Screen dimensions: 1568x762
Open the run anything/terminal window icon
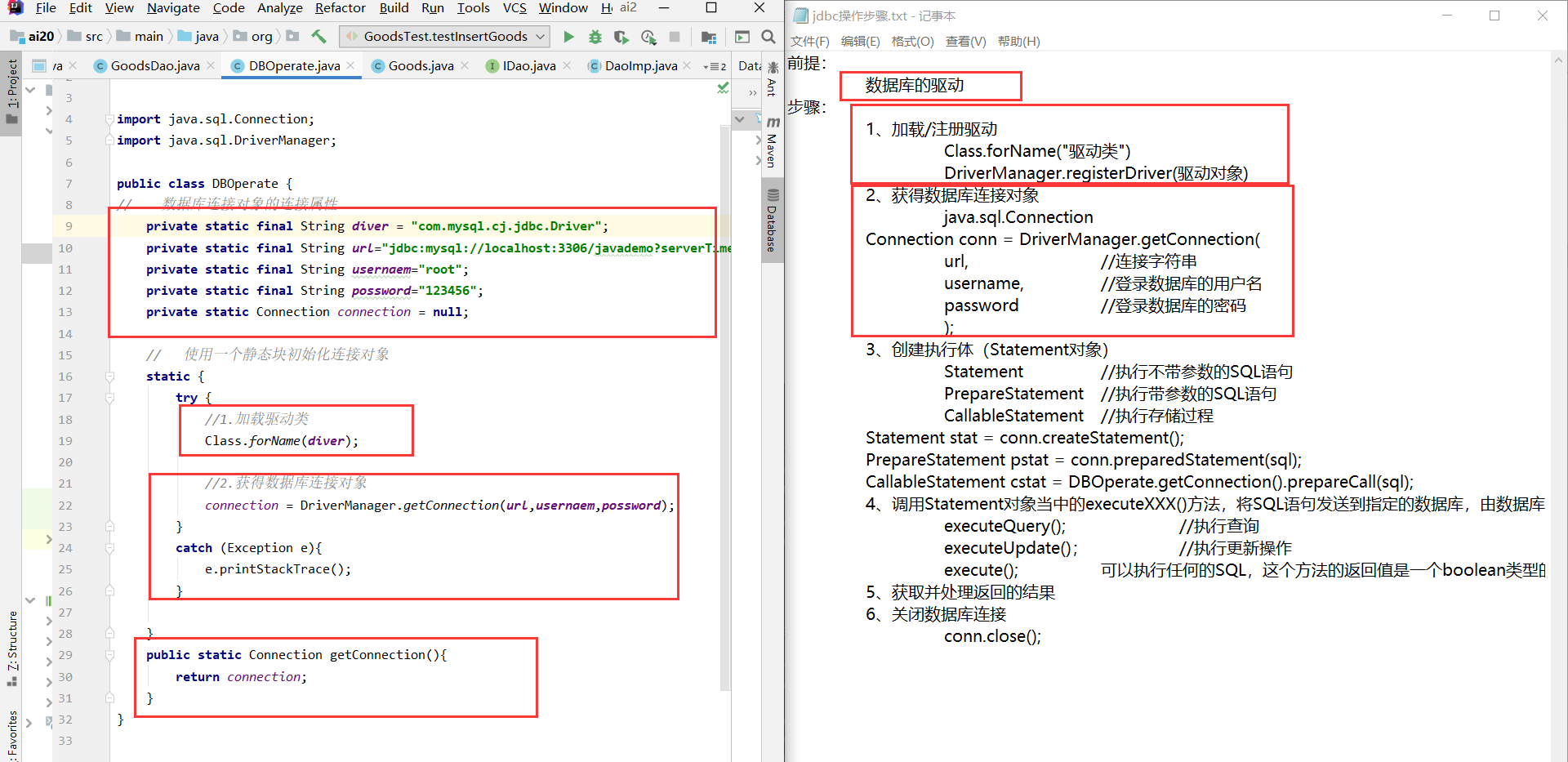[x=742, y=37]
